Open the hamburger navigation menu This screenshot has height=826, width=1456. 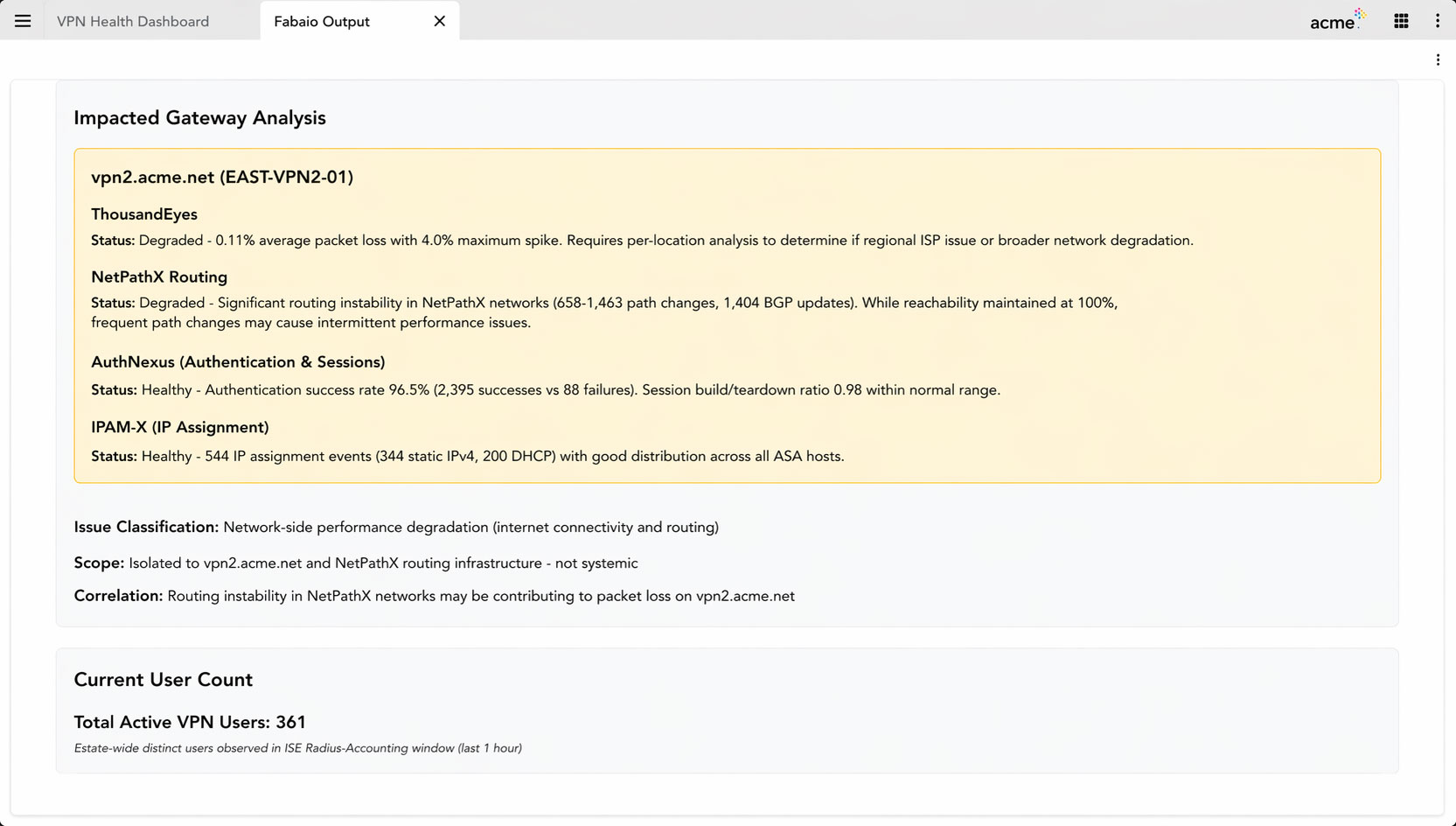(23, 21)
